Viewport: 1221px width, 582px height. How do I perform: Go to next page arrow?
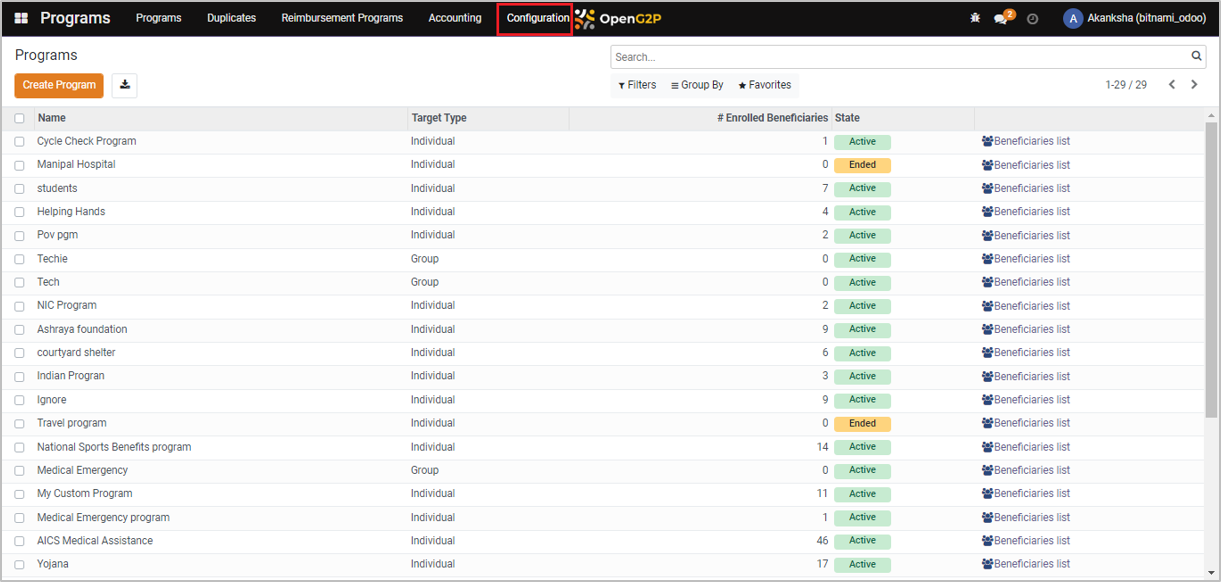(x=1194, y=85)
